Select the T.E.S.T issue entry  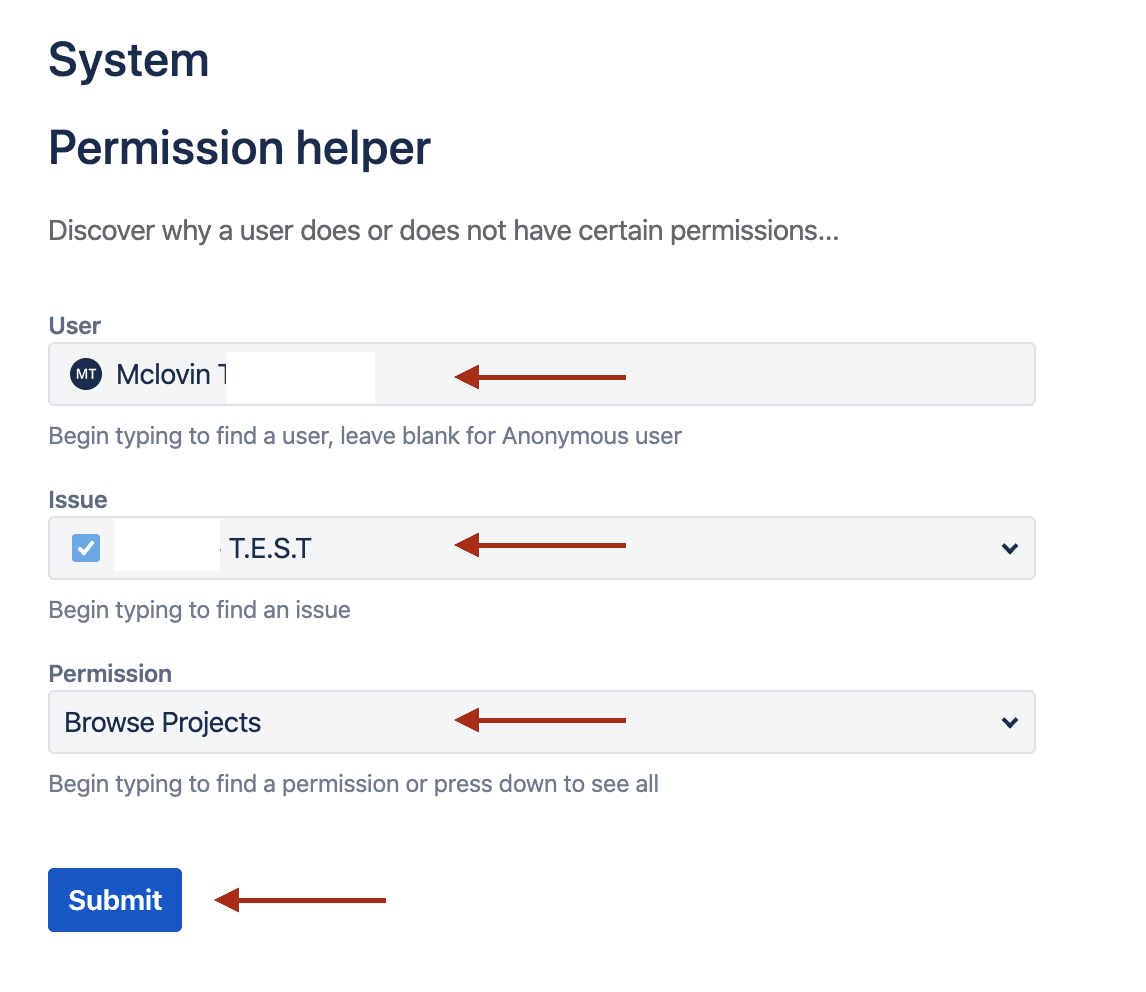pos(270,548)
